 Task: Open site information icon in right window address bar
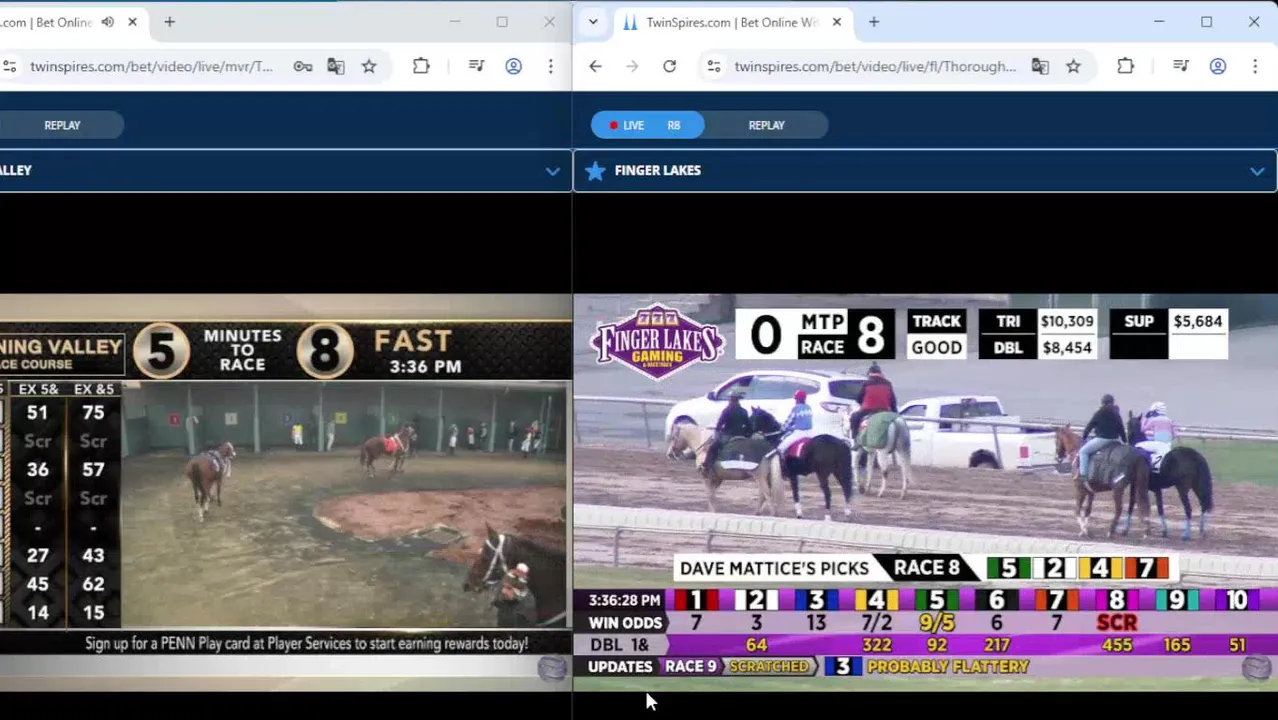coord(713,66)
